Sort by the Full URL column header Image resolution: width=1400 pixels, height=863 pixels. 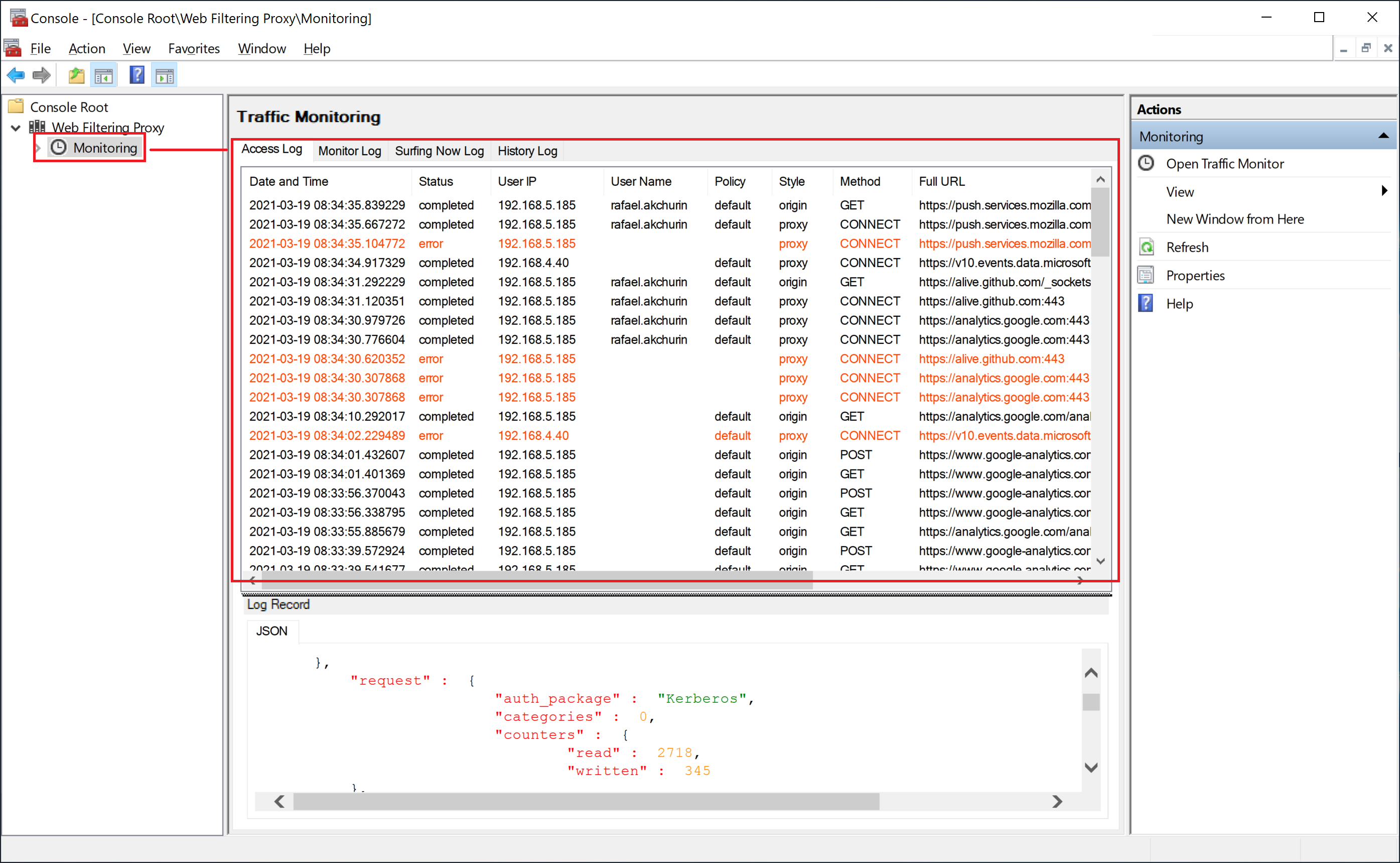[1001, 182]
